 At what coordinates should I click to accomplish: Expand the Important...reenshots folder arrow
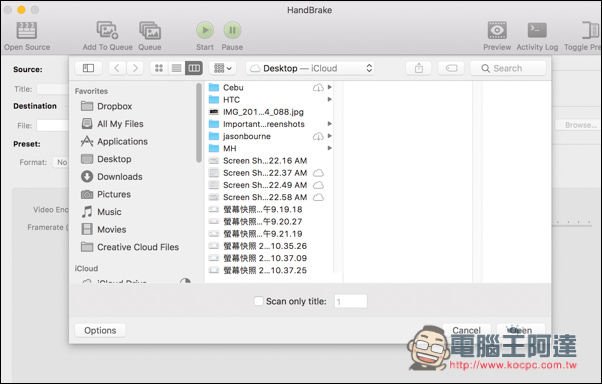pos(329,124)
